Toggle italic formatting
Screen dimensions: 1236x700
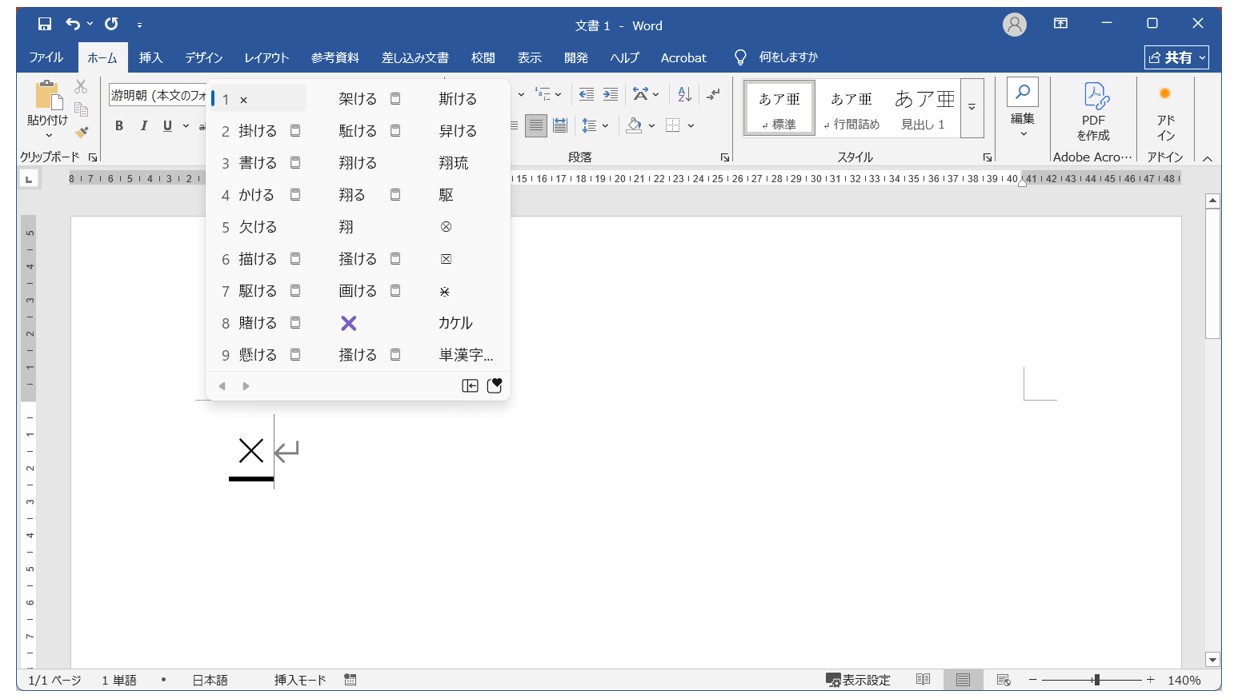coord(143,126)
